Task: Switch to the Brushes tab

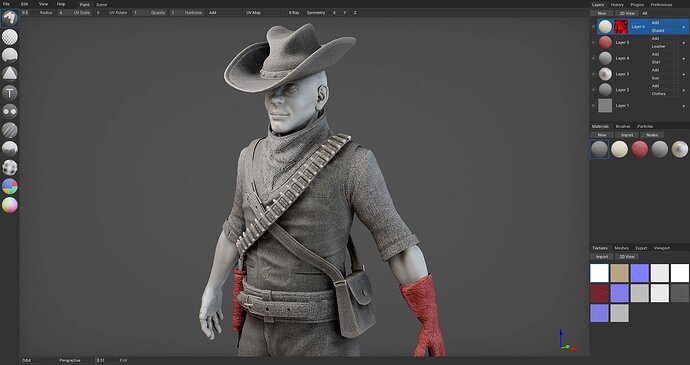Action: [x=623, y=126]
